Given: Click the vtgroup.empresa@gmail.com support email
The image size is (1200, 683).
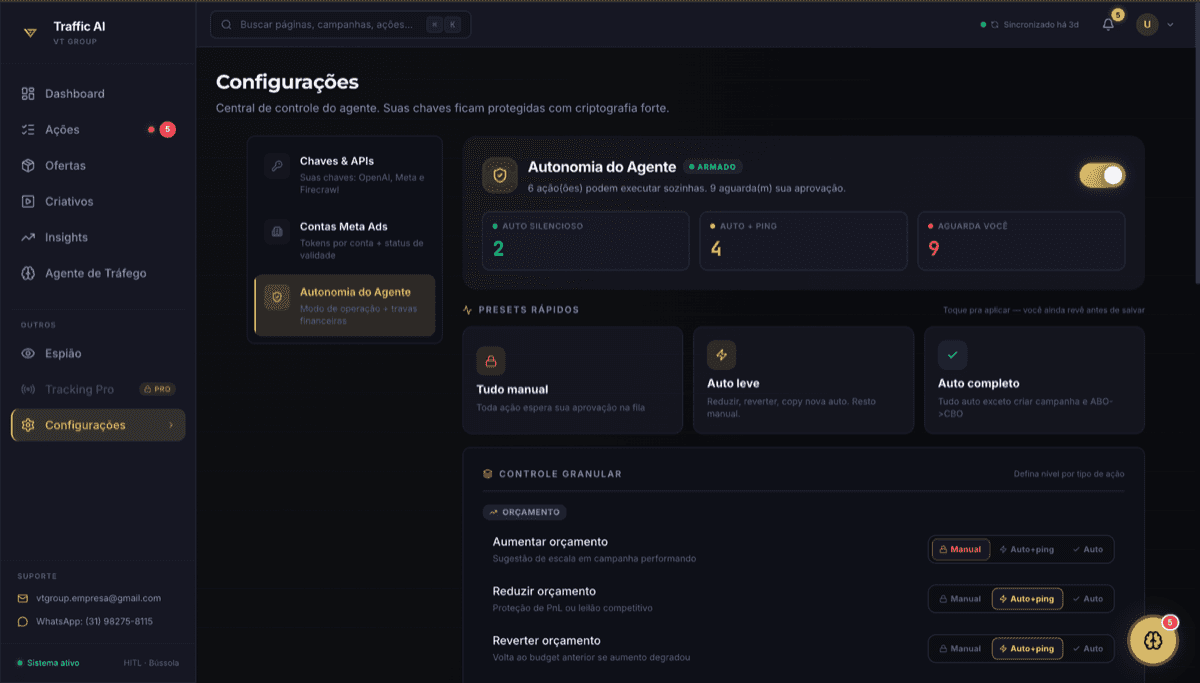Looking at the screenshot, I should click(x=98, y=598).
